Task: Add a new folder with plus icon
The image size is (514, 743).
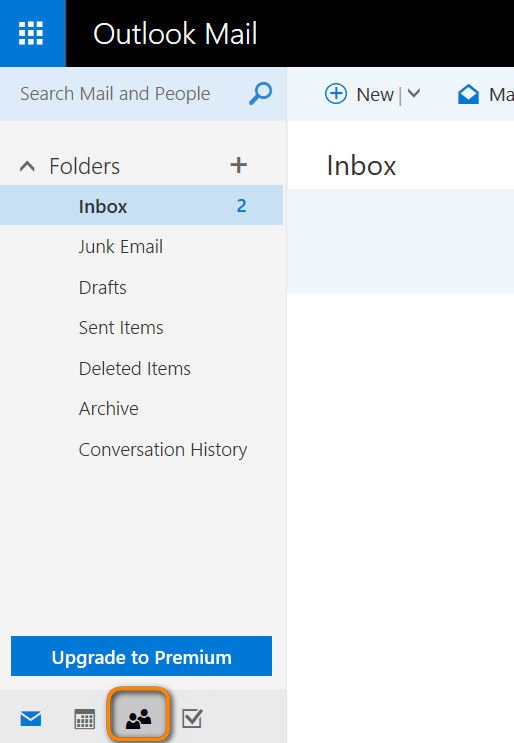Action: (x=238, y=165)
